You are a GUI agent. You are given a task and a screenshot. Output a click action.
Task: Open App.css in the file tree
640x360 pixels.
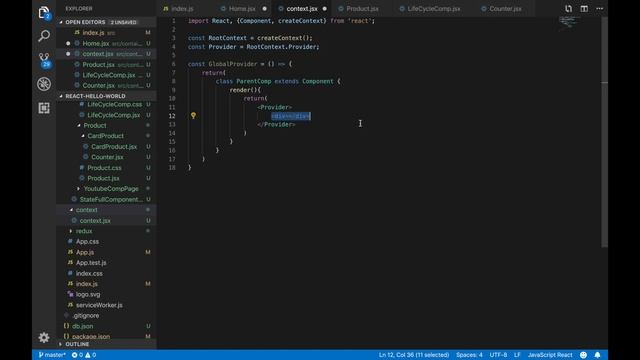(x=106, y=242)
